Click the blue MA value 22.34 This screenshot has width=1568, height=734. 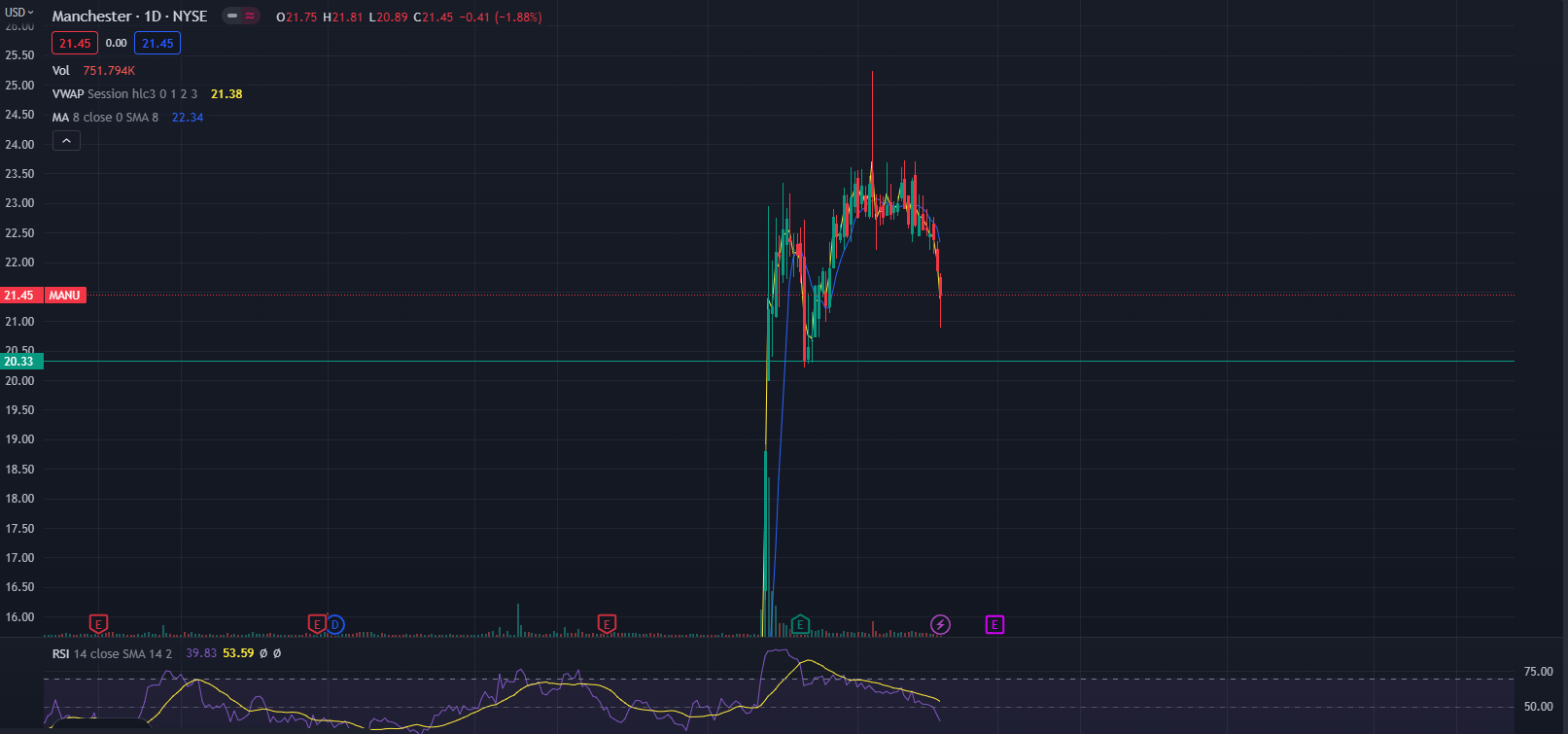(188, 118)
